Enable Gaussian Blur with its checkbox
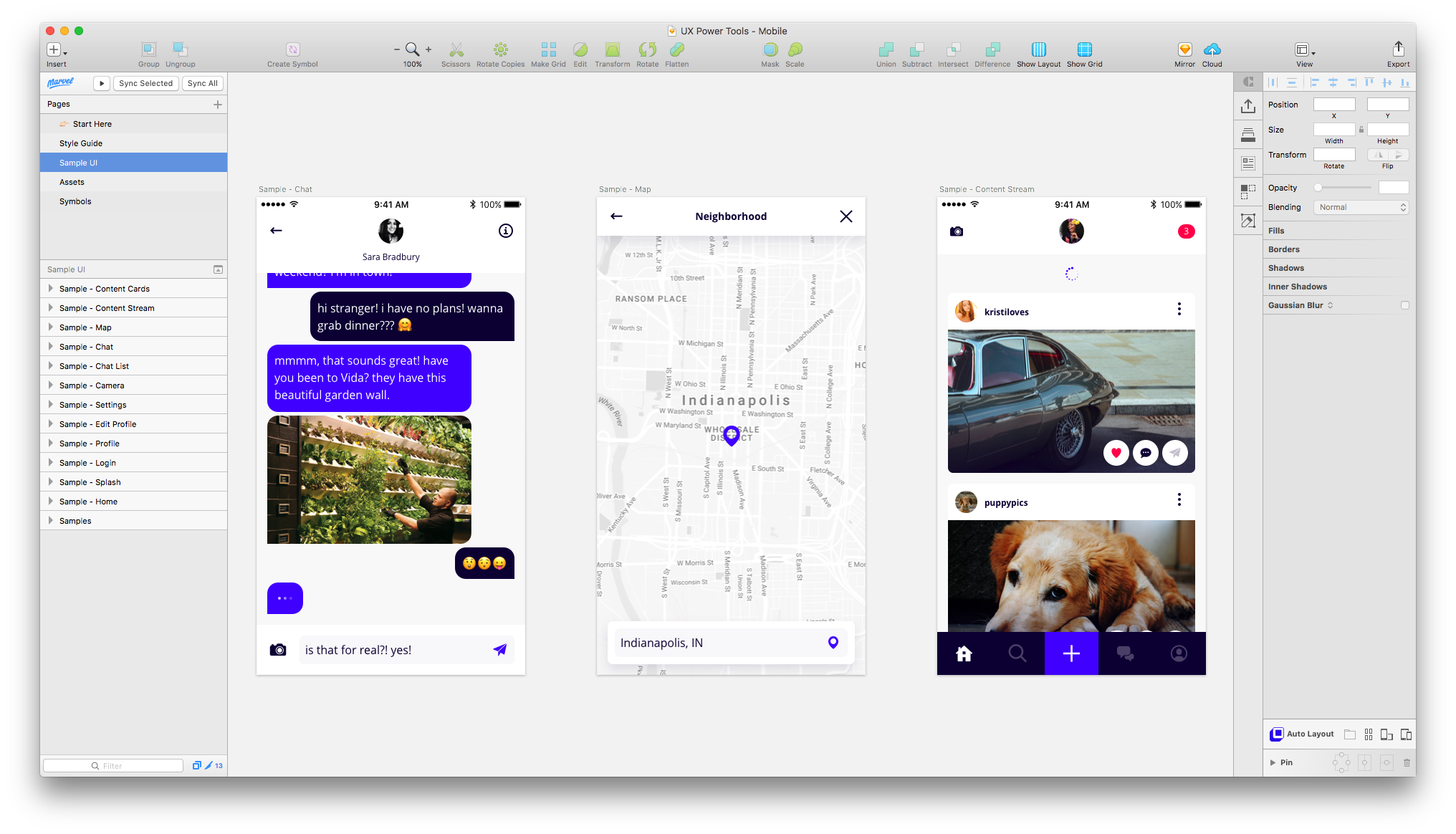 click(x=1404, y=305)
